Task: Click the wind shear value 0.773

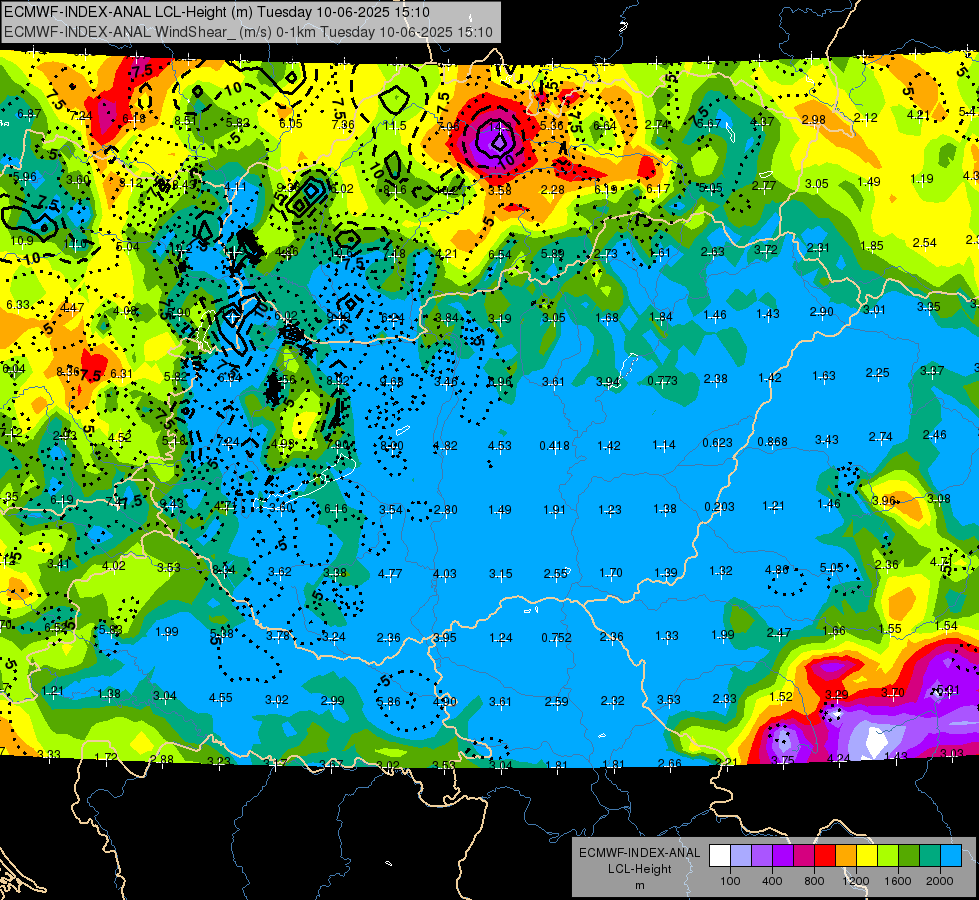Action: (662, 380)
